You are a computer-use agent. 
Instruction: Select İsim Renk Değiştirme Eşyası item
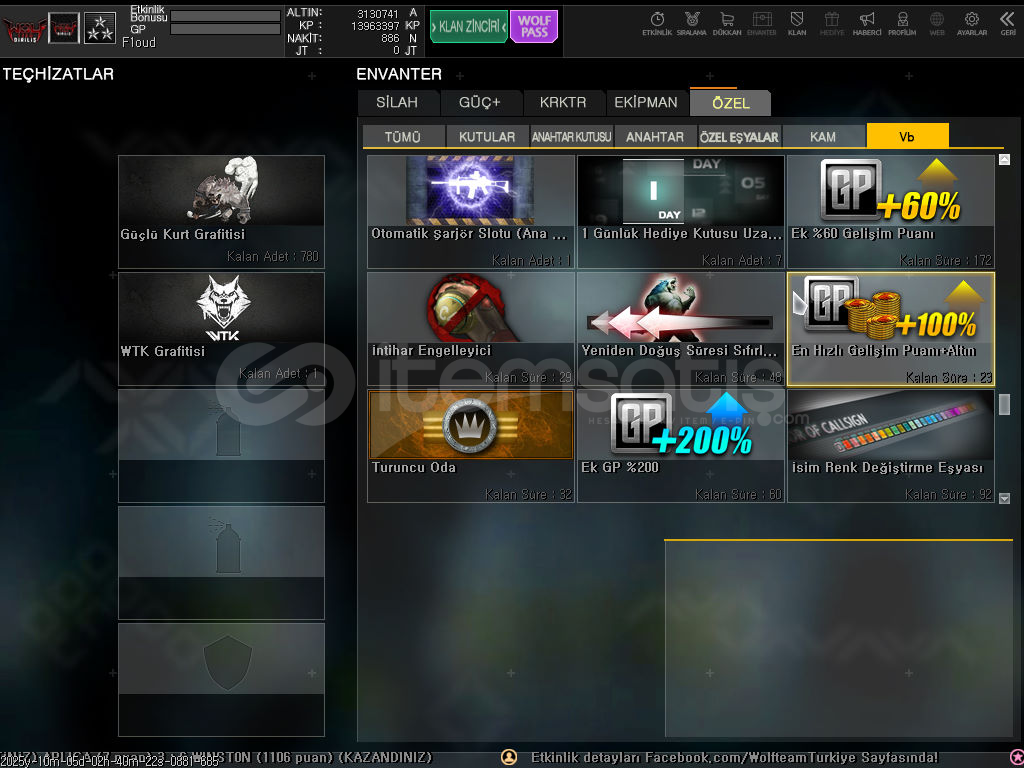point(891,446)
